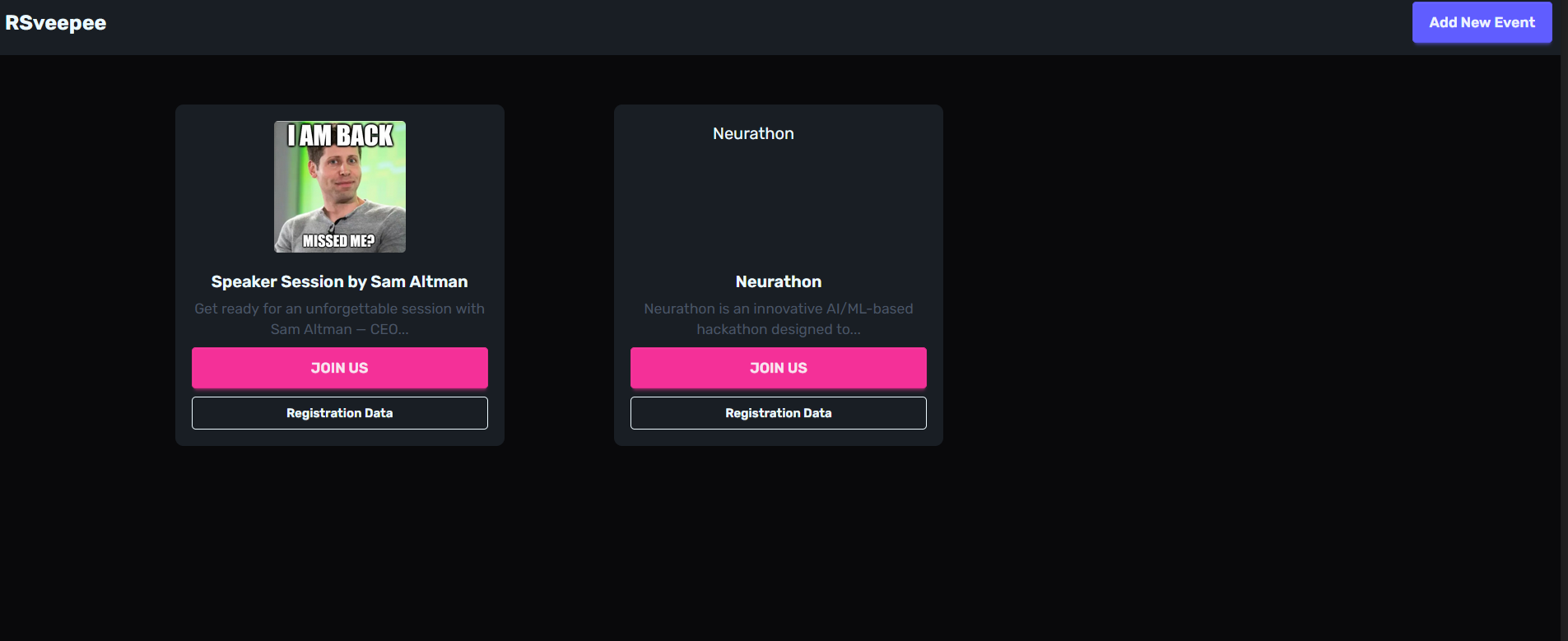Viewport: 1568px width, 641px height.
Task: Select the bold Neurathon event heading
Action: click(x=779, y=281)
